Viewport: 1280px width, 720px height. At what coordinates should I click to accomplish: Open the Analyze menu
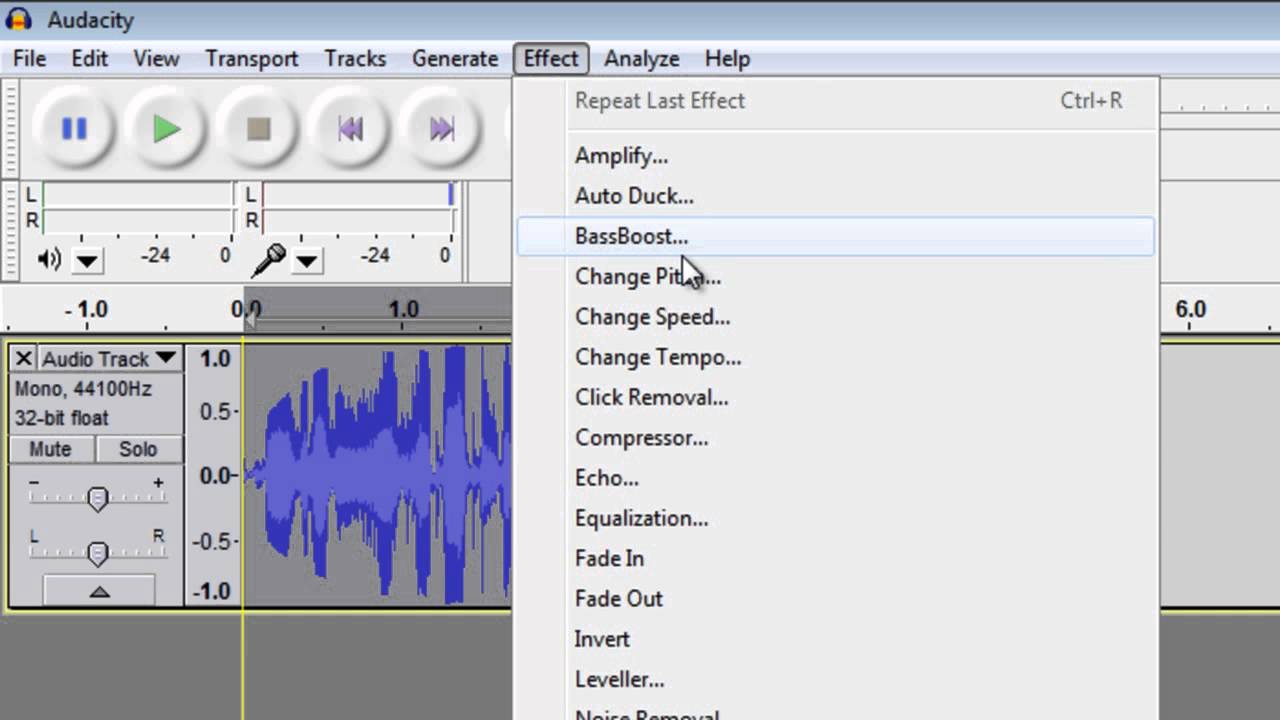click(642, 59)
